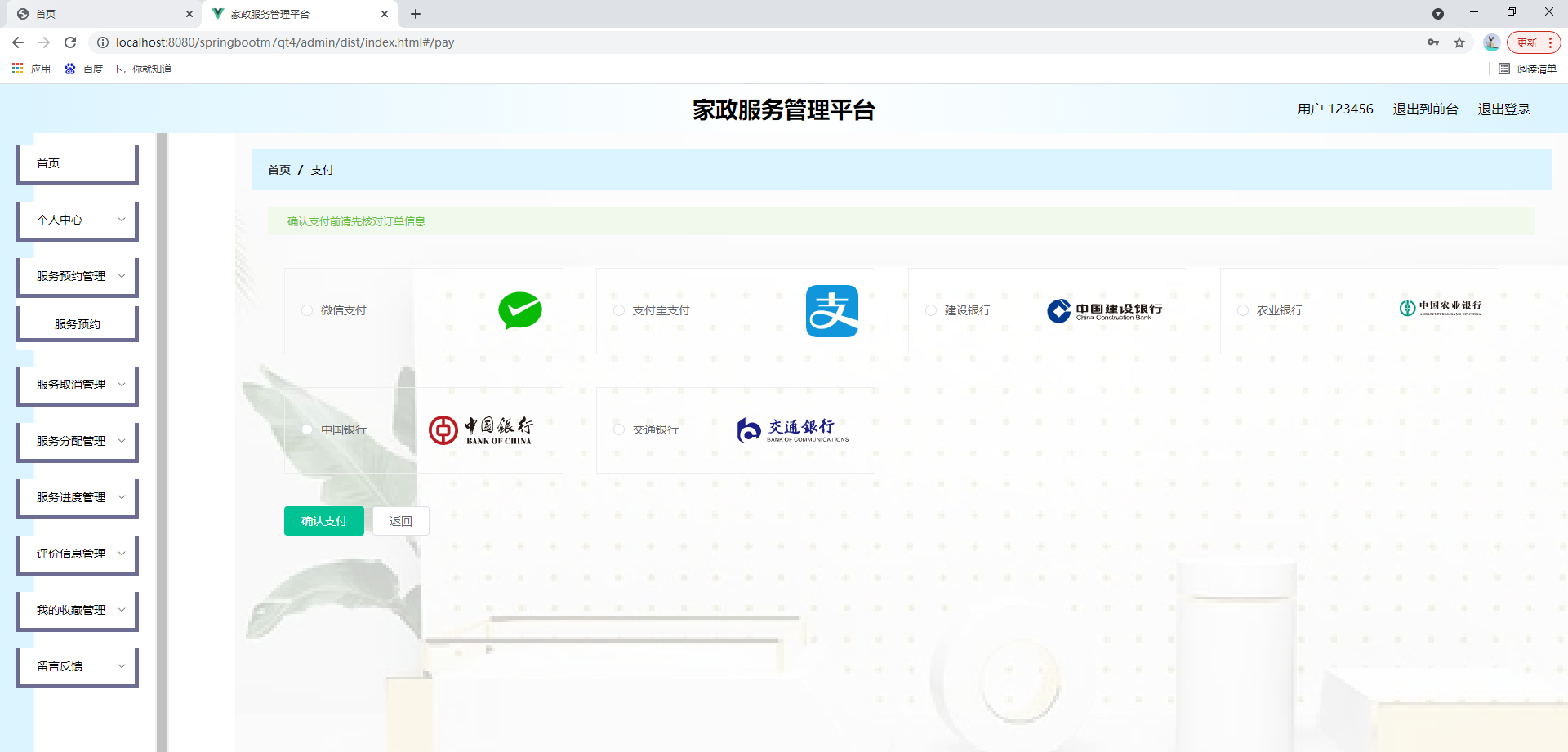Viewport: 1568px width, 752px height.
Task: Expand the 个人中心 sidebar menu
Action: click(x=78, y=220)
